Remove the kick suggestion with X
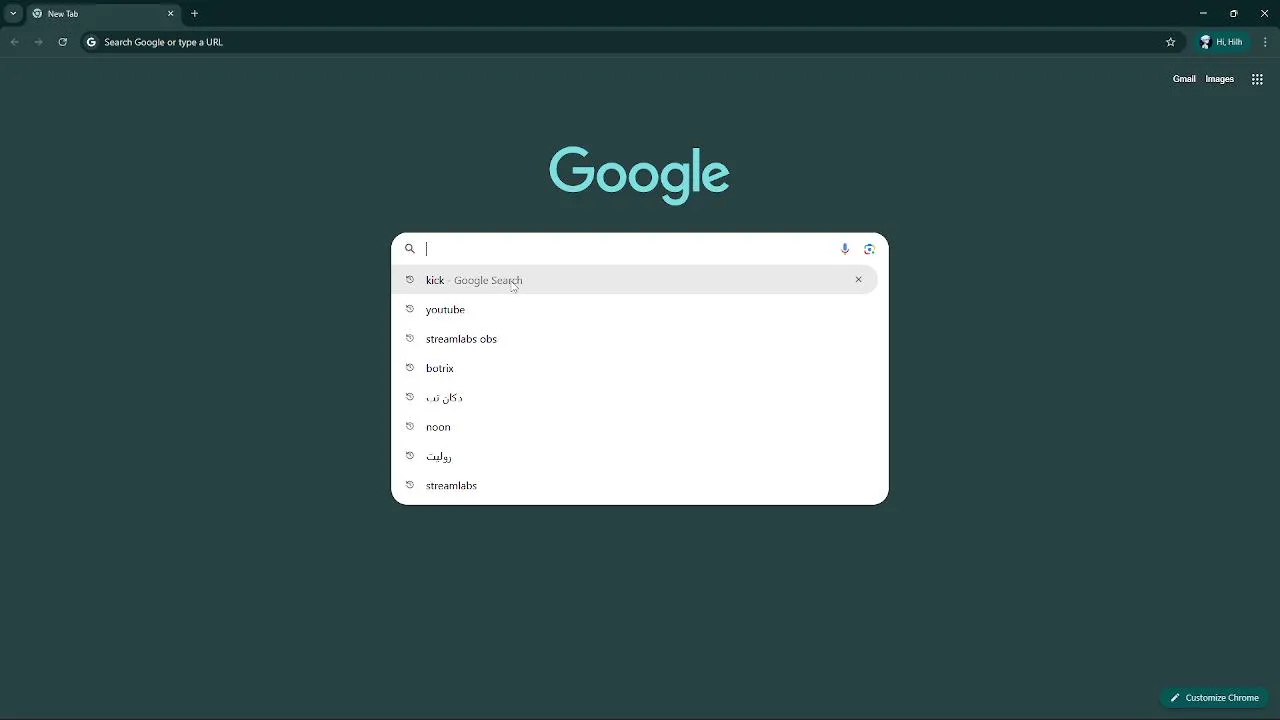This screenshot has width=1280, height=720. (x=858, y=280)
